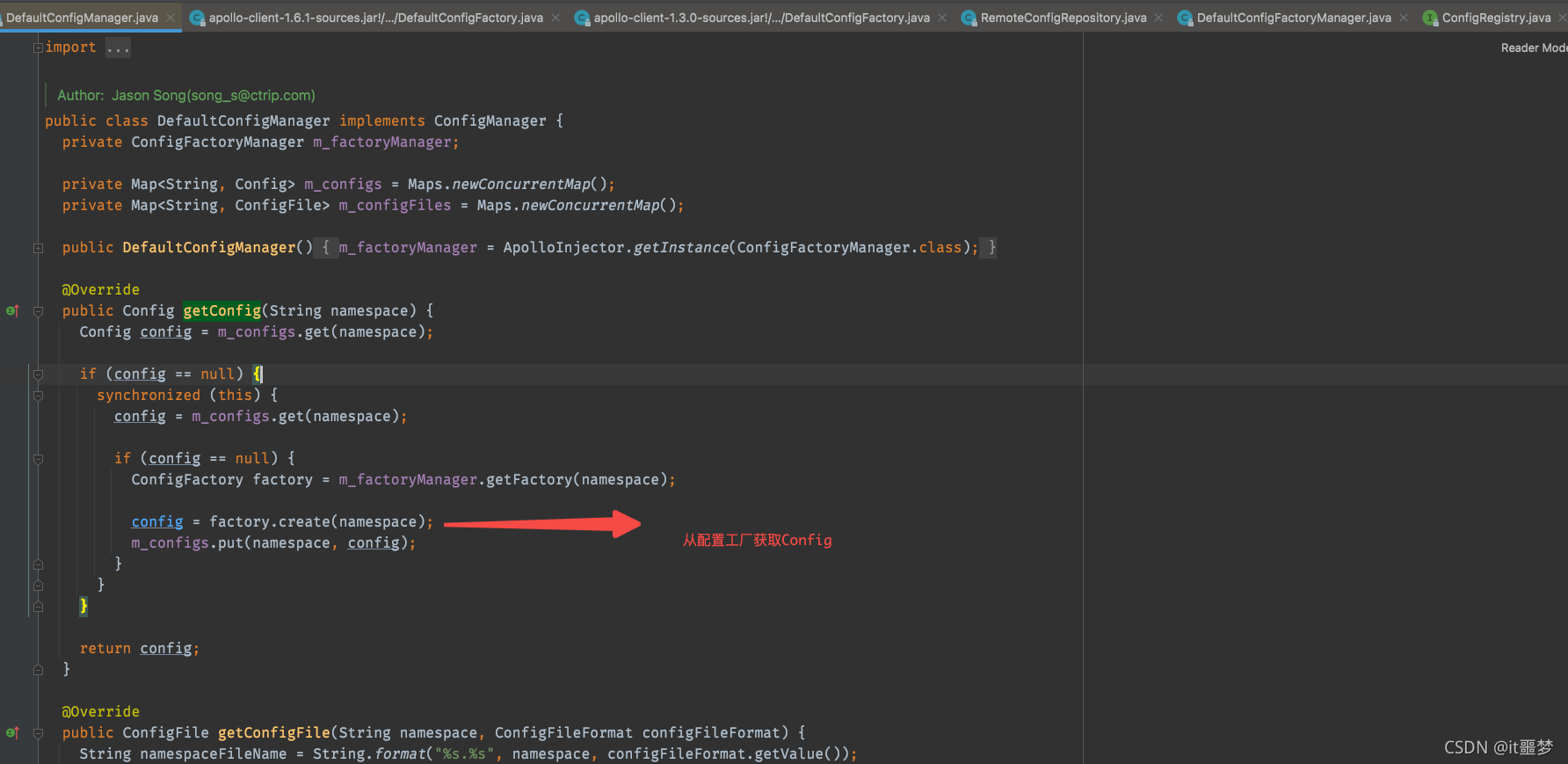Click the getConfig method name
Viewport: 1568px width, 764px height.
[221, 310]
